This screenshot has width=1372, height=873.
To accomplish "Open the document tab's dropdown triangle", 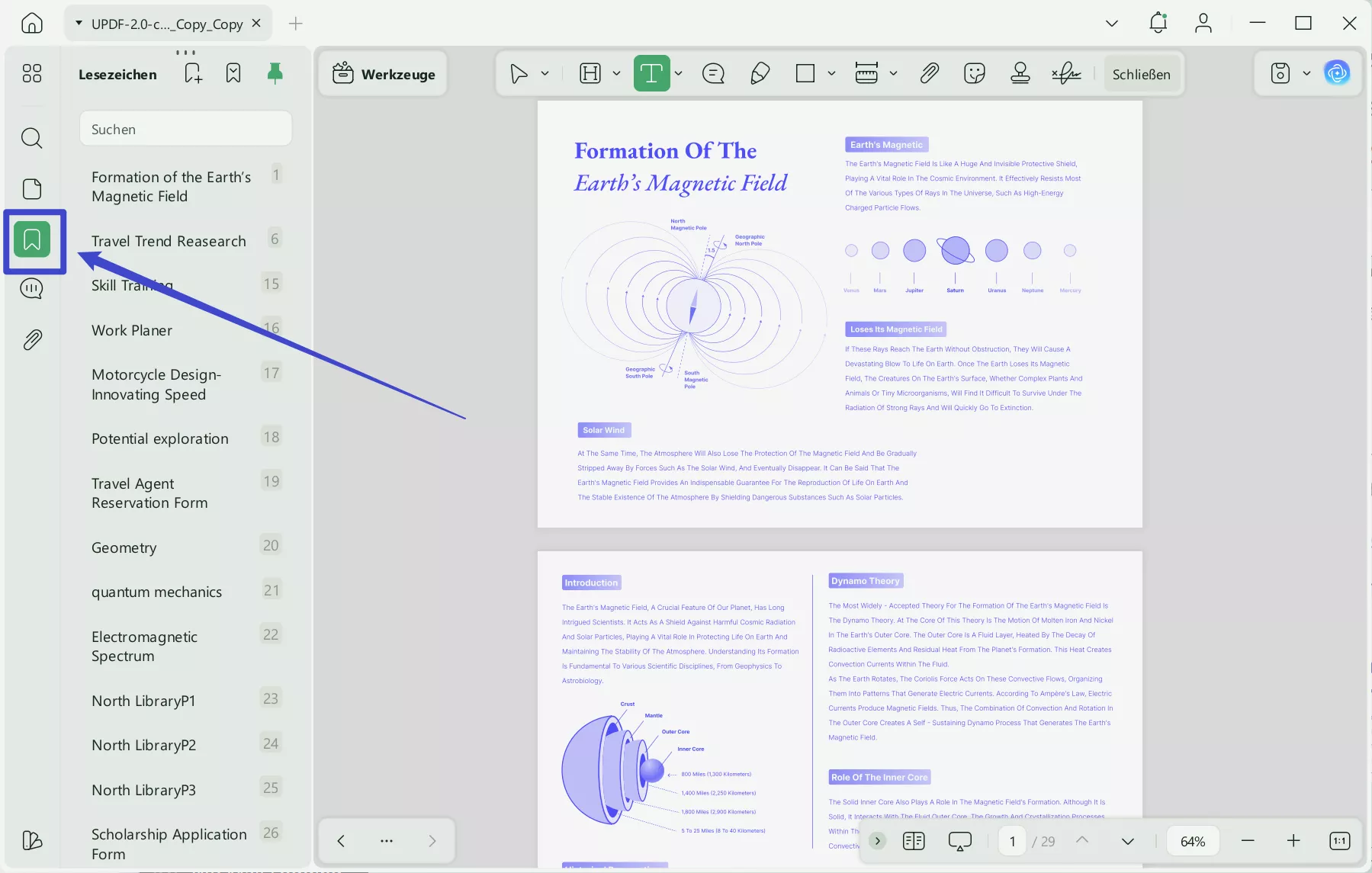I will (x=79, y=24).
